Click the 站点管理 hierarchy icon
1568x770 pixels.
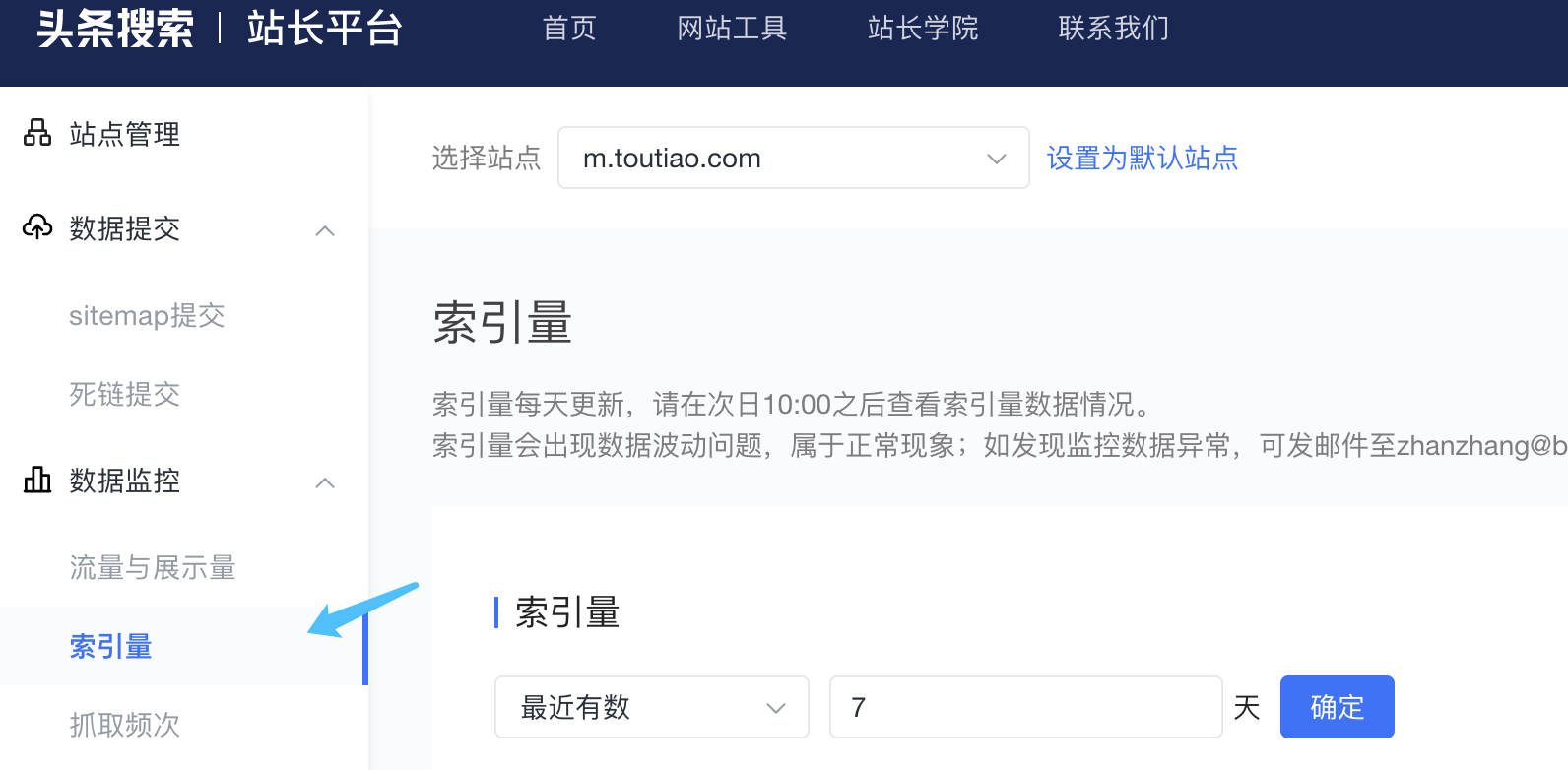(37, 133)
